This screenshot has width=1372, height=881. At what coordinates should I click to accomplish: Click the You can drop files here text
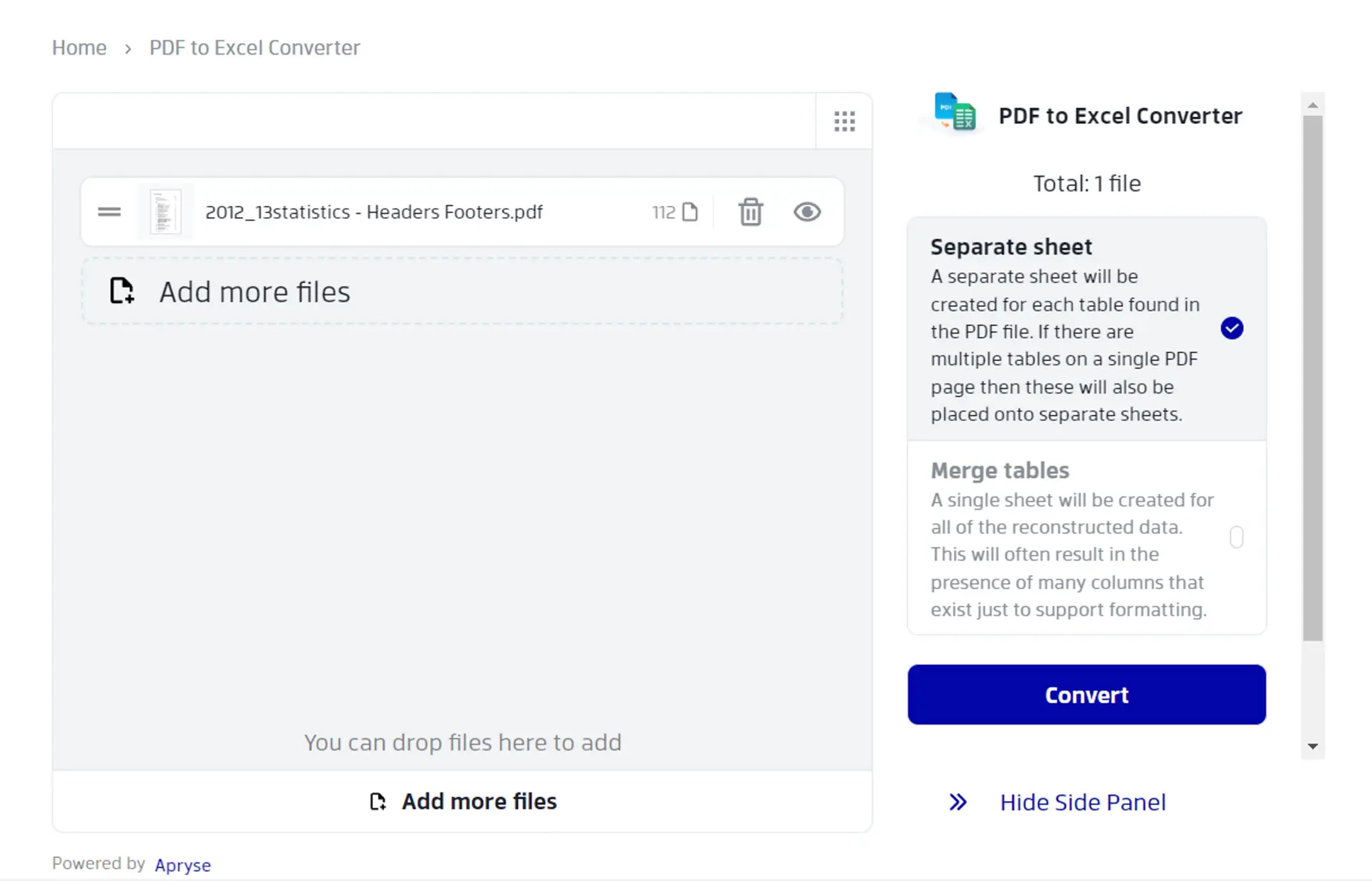(462, 742)
